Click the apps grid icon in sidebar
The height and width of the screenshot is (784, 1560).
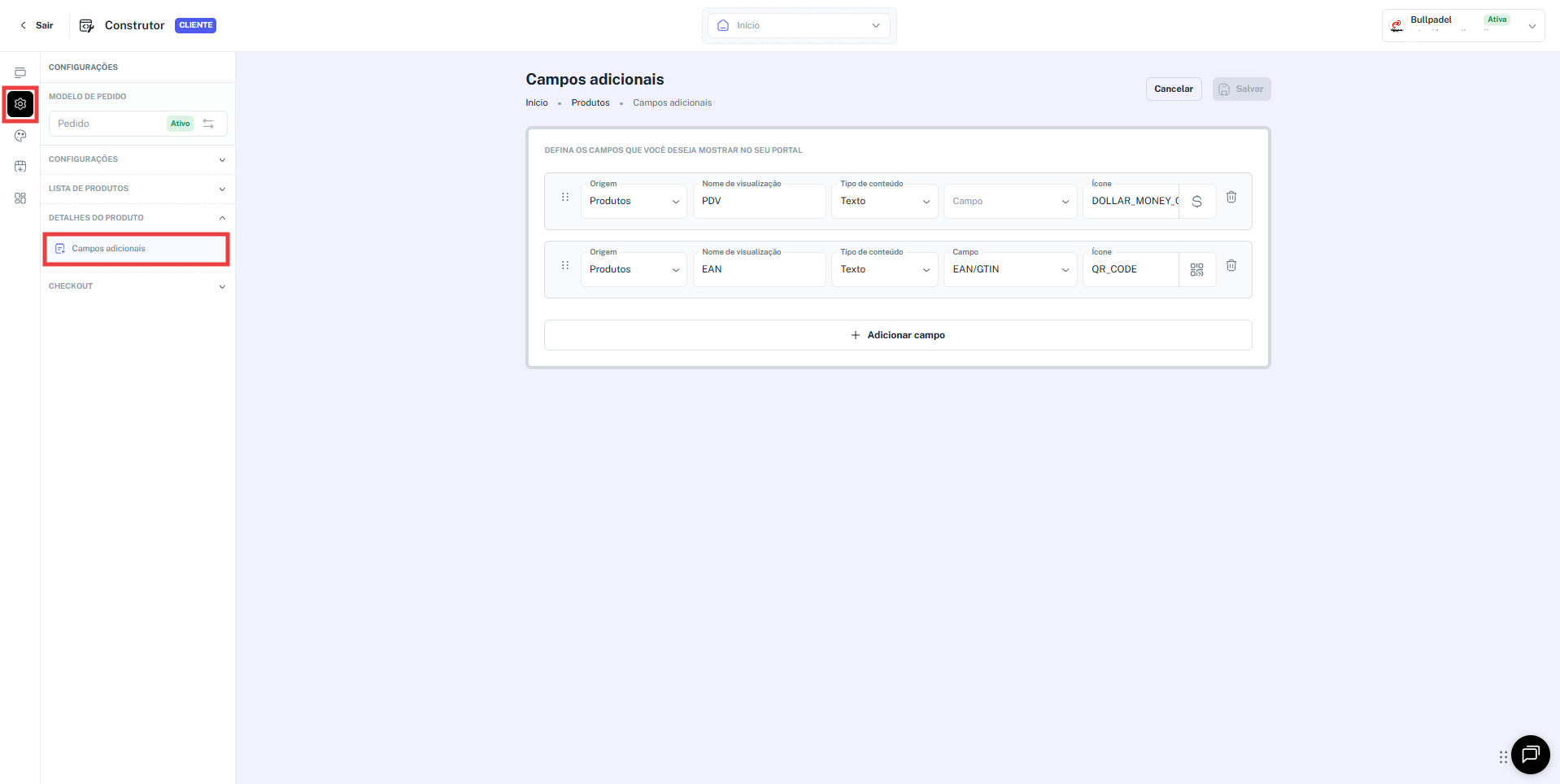(x=20, y=198)
